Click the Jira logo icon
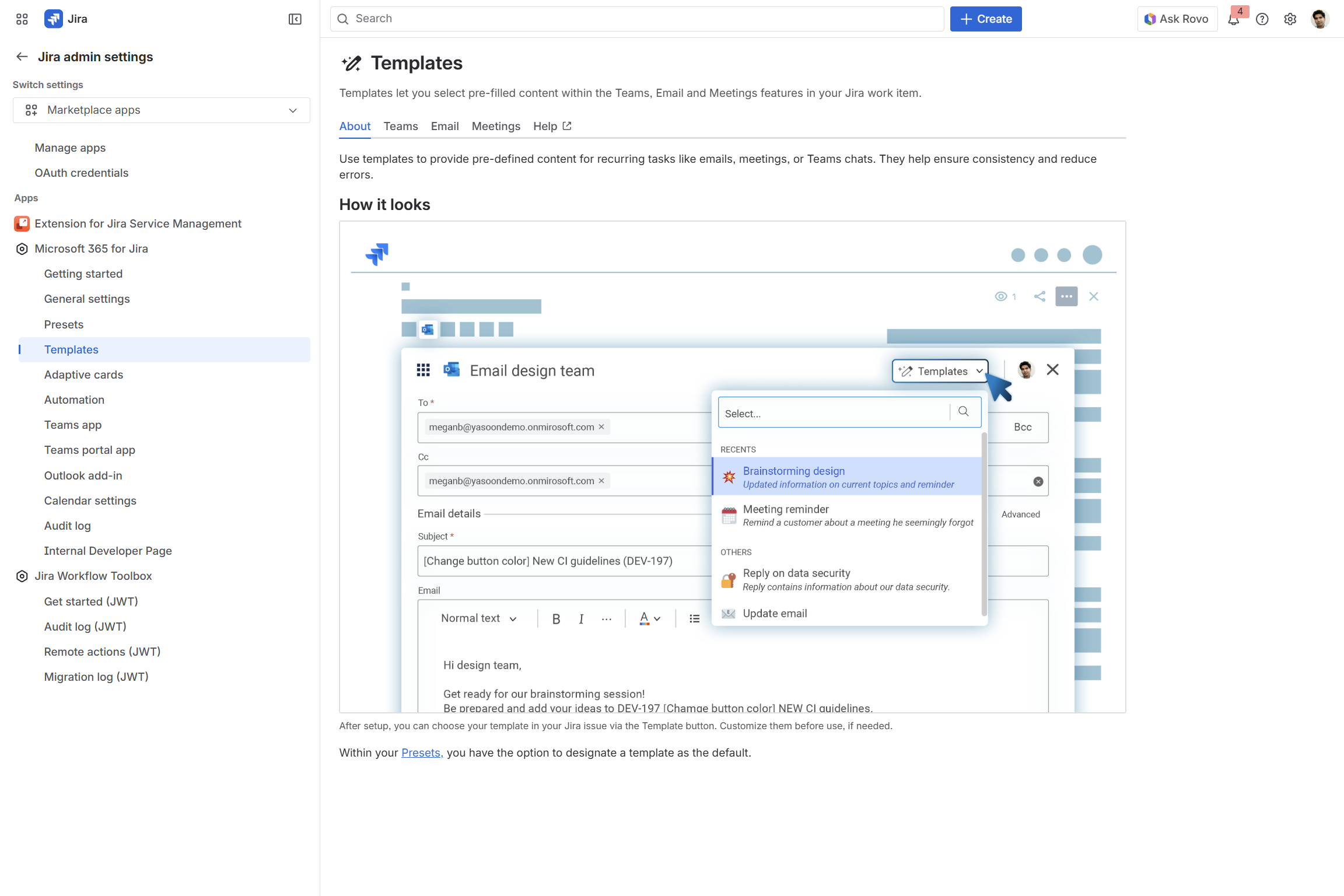 click(54, 19)
